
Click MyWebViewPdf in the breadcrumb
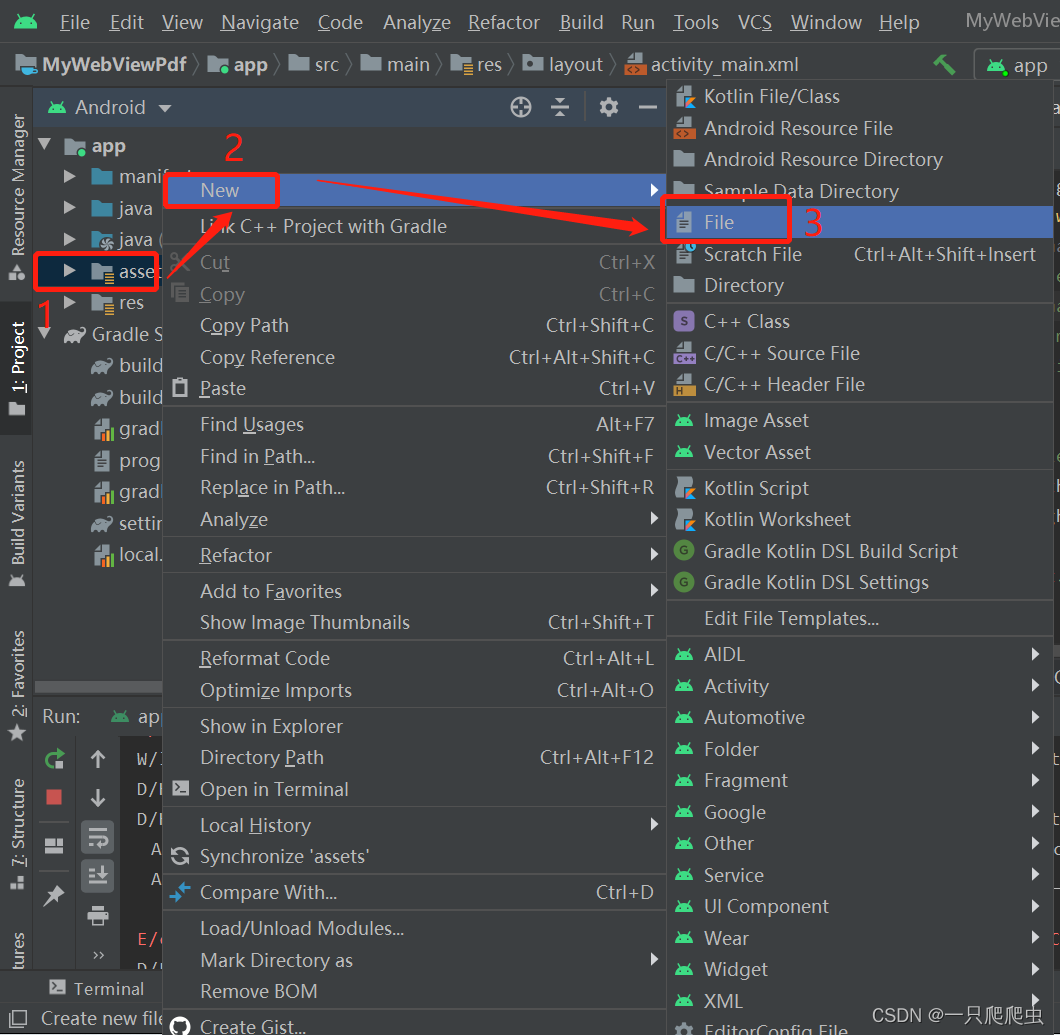click(101, 65)
